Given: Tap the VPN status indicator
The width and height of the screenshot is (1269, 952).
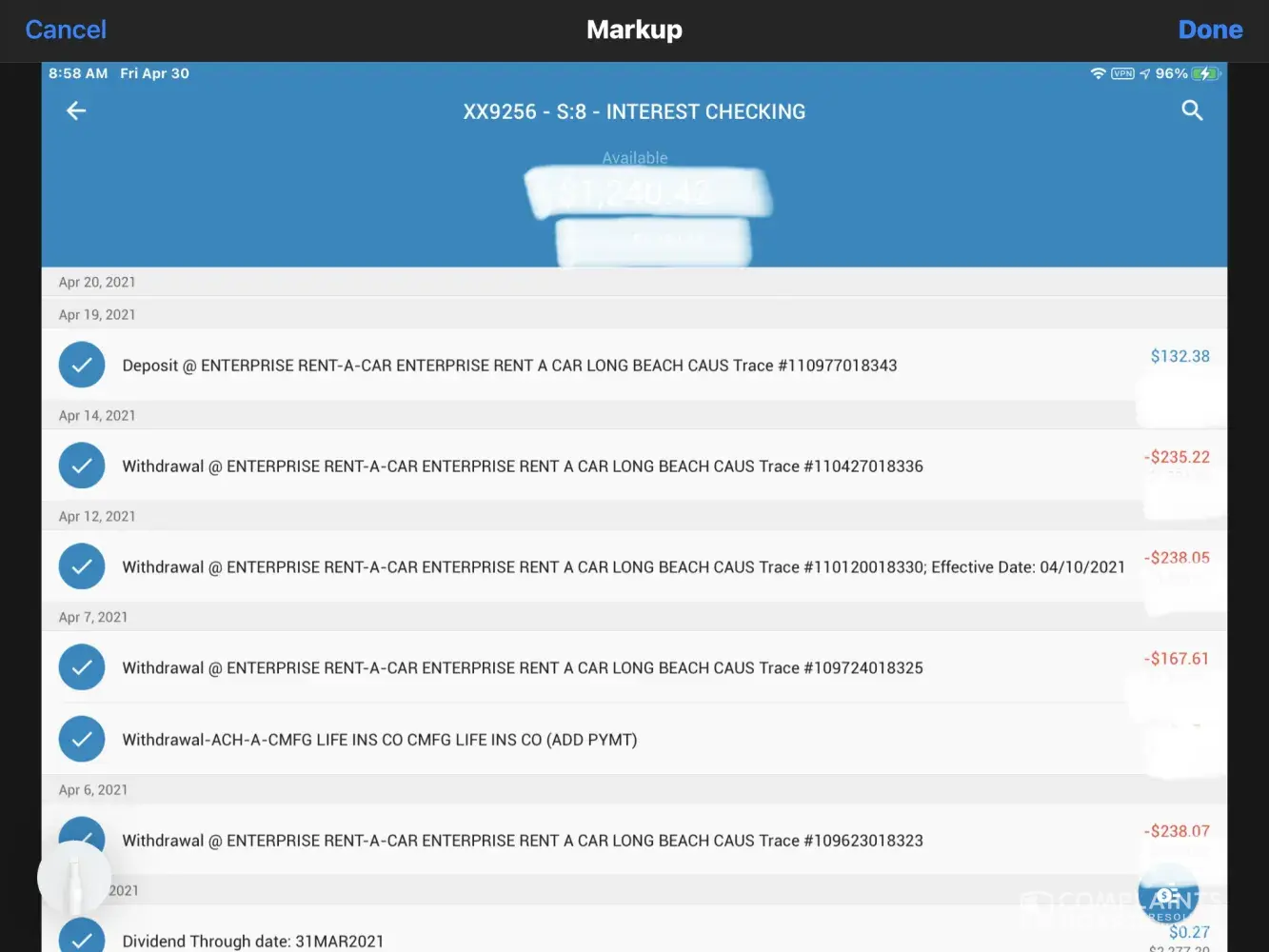Looking at the screenshot, I should [x=1122, y=73].
